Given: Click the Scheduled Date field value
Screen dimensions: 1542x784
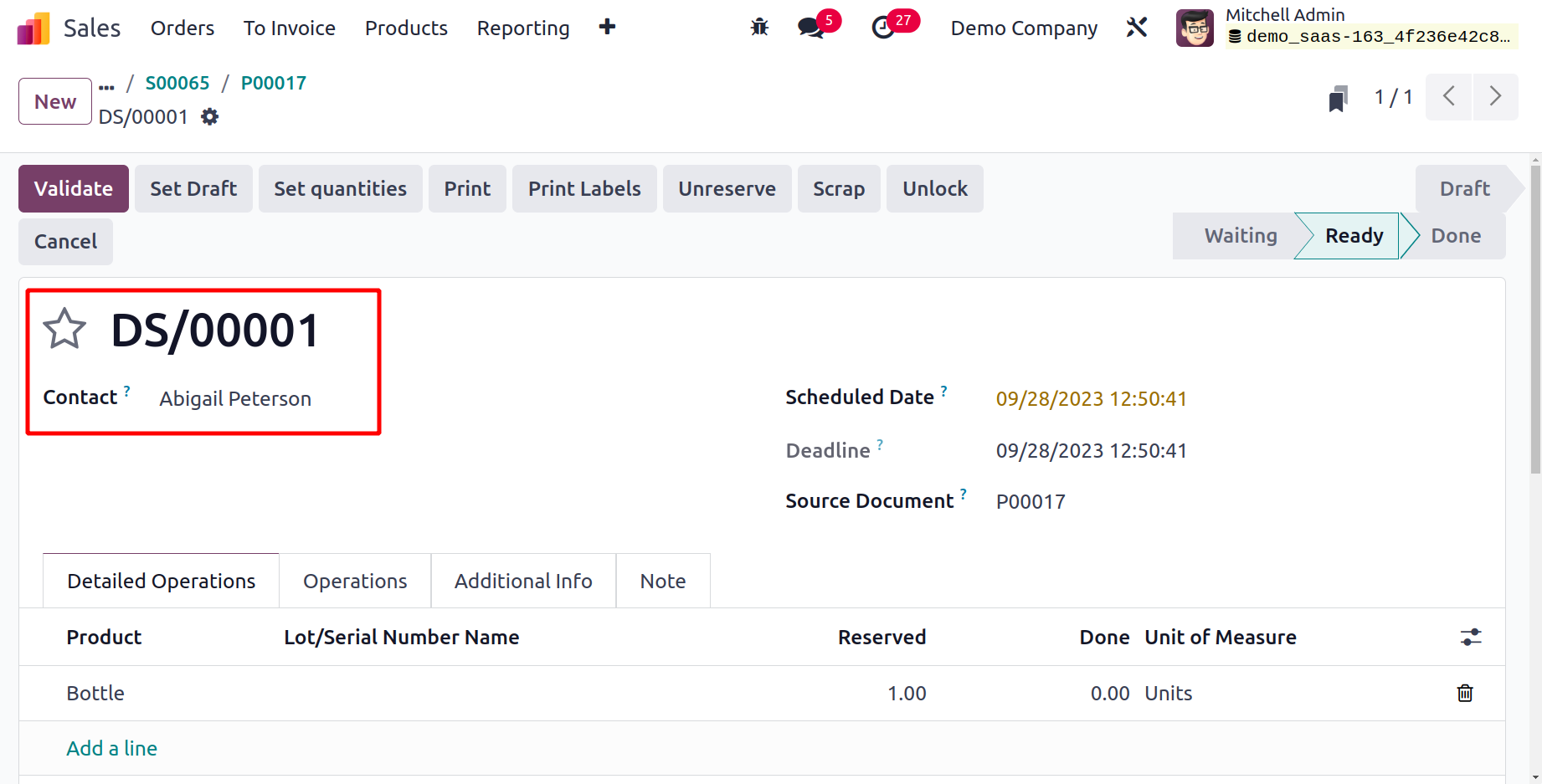Looking at the screenshot, I should [1090, 399].
